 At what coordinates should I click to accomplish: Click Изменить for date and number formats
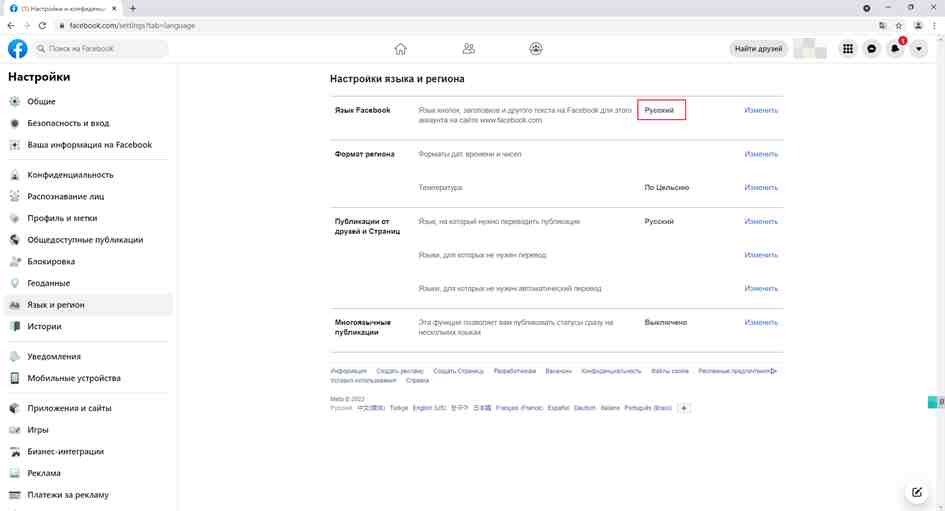(x=761, y=154)
